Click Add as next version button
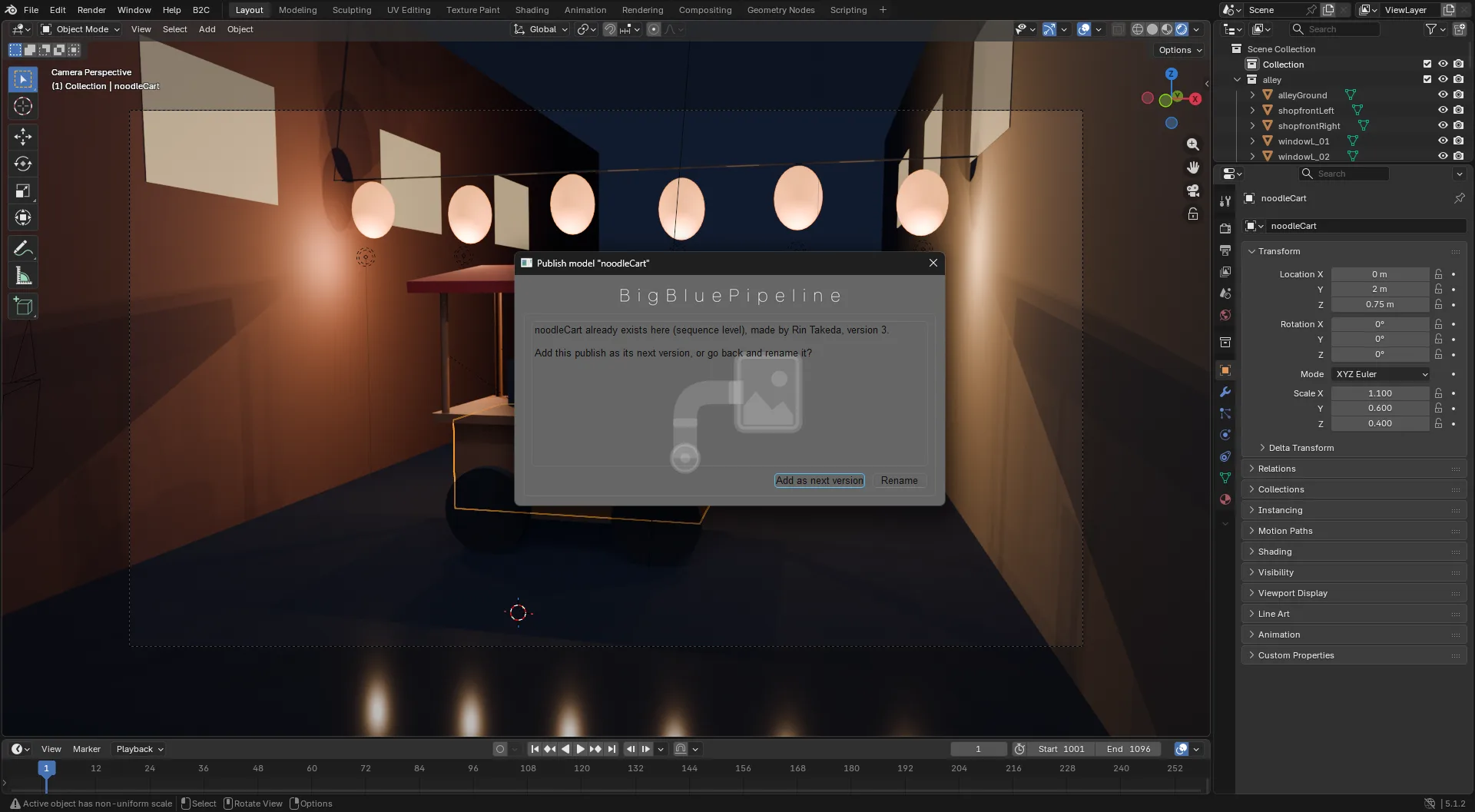The image size is (1475, 812). (819, 481)
